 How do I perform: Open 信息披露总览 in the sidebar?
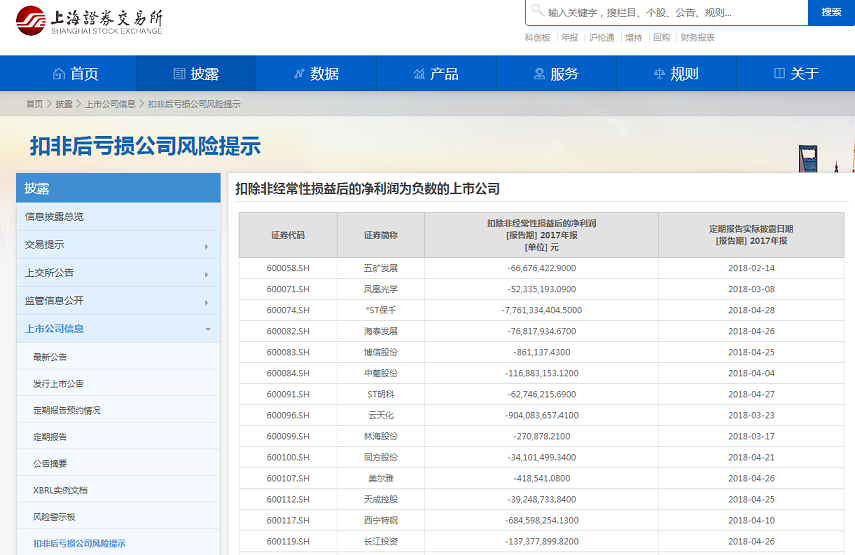(x=118, y=216)
